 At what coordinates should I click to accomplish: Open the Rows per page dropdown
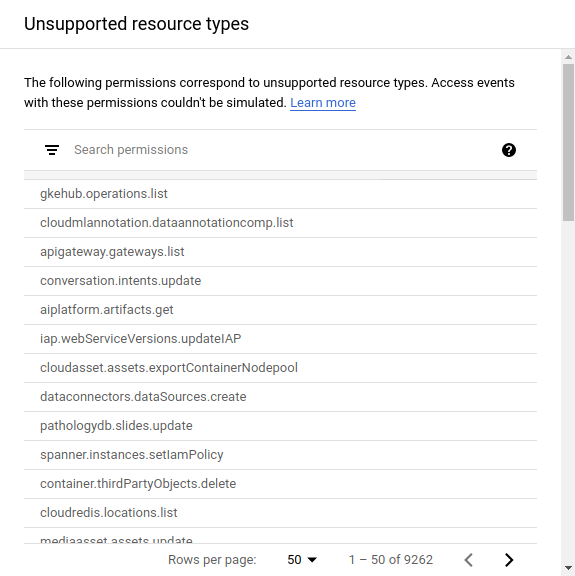coord(301,560)
